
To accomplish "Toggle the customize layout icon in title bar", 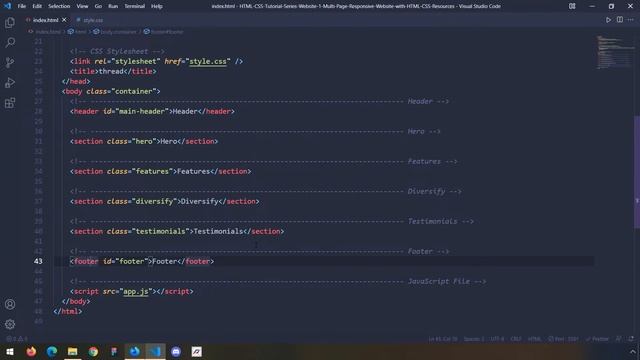I will (572, 6).
